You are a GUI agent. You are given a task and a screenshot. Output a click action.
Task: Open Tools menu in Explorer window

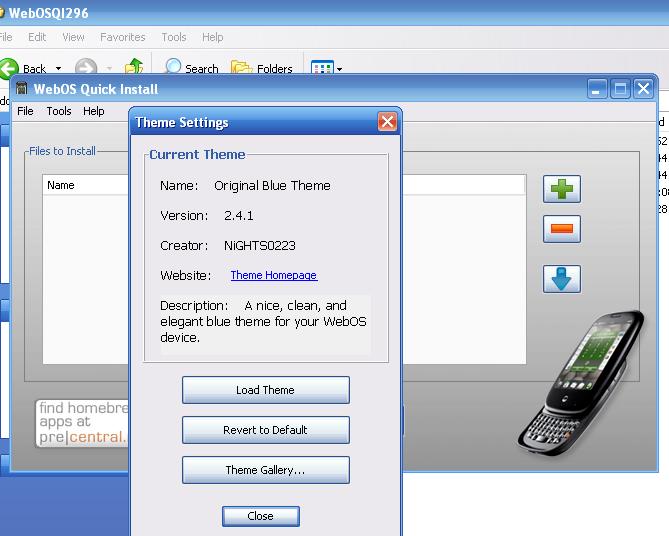pyautogui.click(x=174, y=37)
